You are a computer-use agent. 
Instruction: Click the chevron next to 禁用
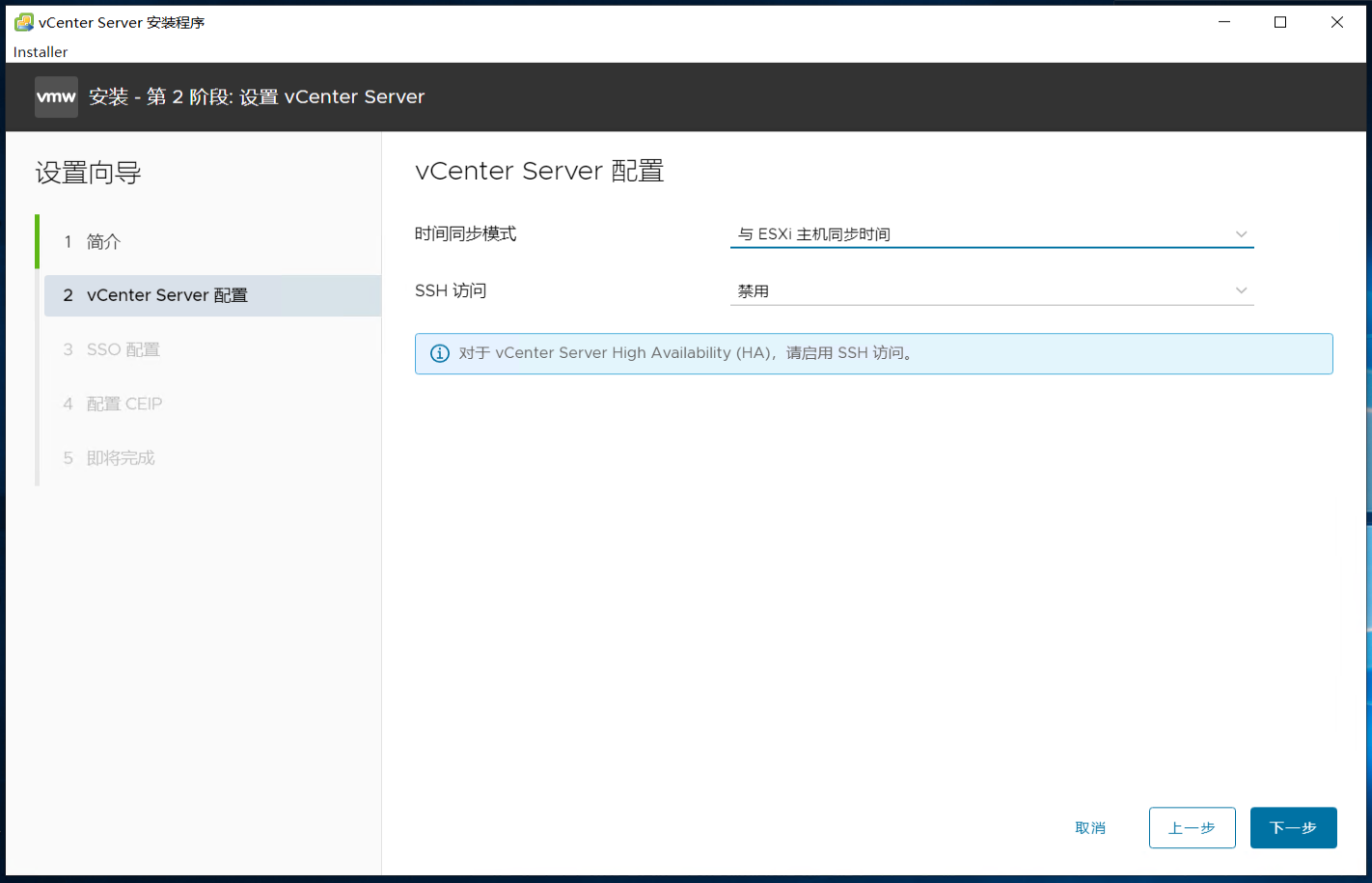1242,290
